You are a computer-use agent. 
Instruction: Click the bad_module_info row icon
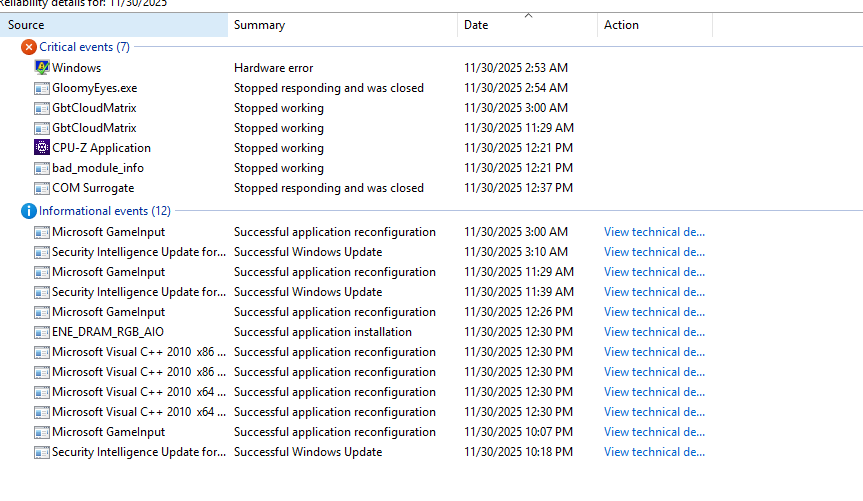coord(42,168)
